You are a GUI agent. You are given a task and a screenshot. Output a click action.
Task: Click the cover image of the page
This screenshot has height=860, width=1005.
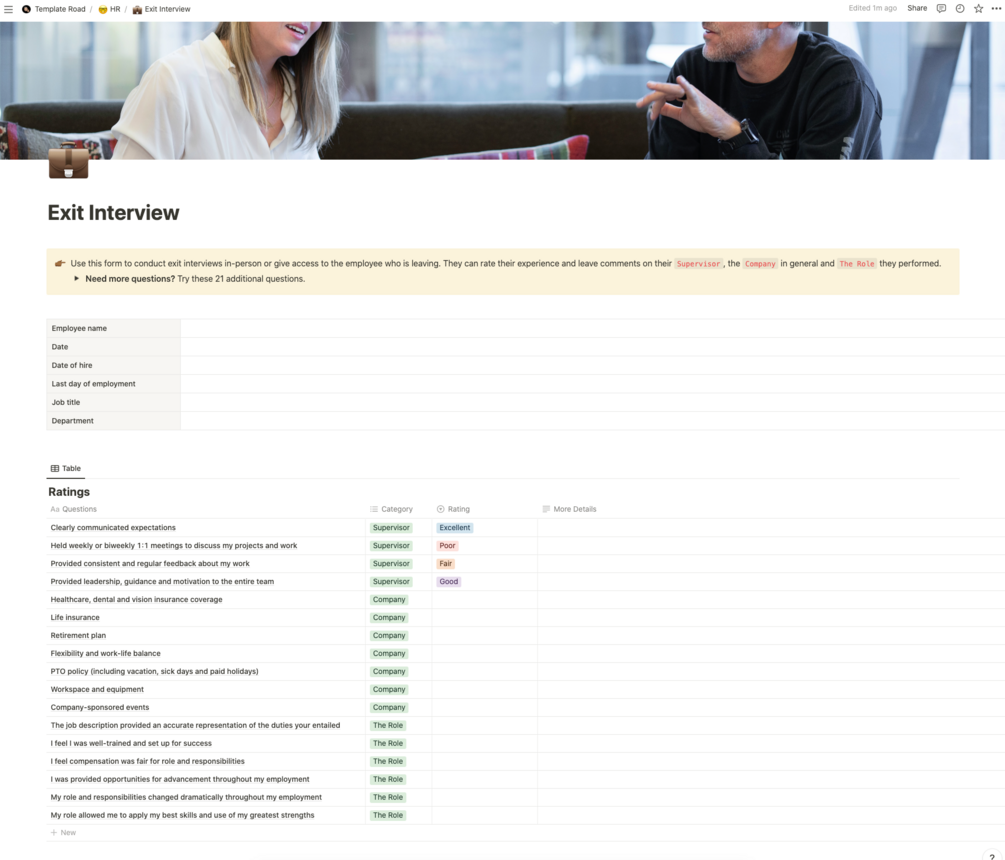pos(502,90)
